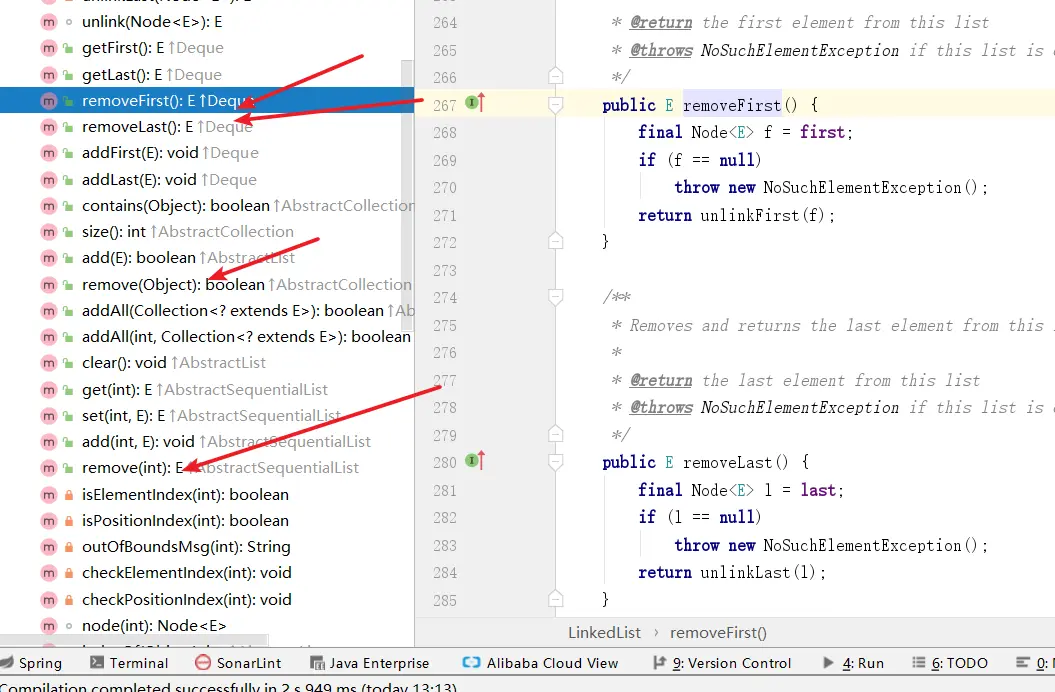Select remove(int) method row

click(207, 468)
